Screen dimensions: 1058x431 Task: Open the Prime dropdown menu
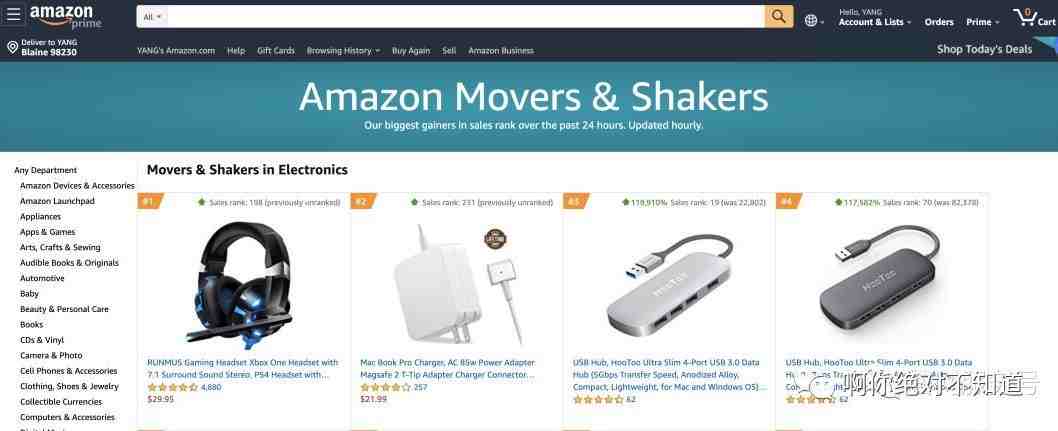point(982,22)
